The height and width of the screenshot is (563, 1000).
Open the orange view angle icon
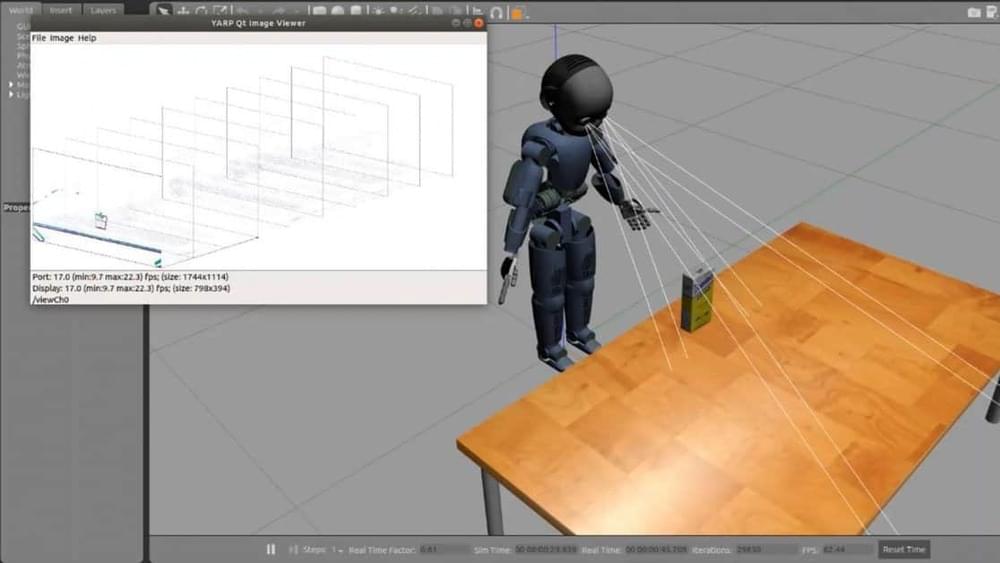click(518, 11)
